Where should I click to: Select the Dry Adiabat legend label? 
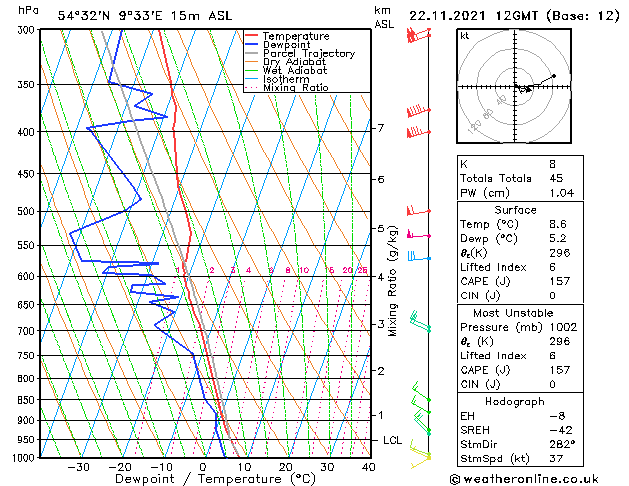pyautogui.click(x=294, y=62)
